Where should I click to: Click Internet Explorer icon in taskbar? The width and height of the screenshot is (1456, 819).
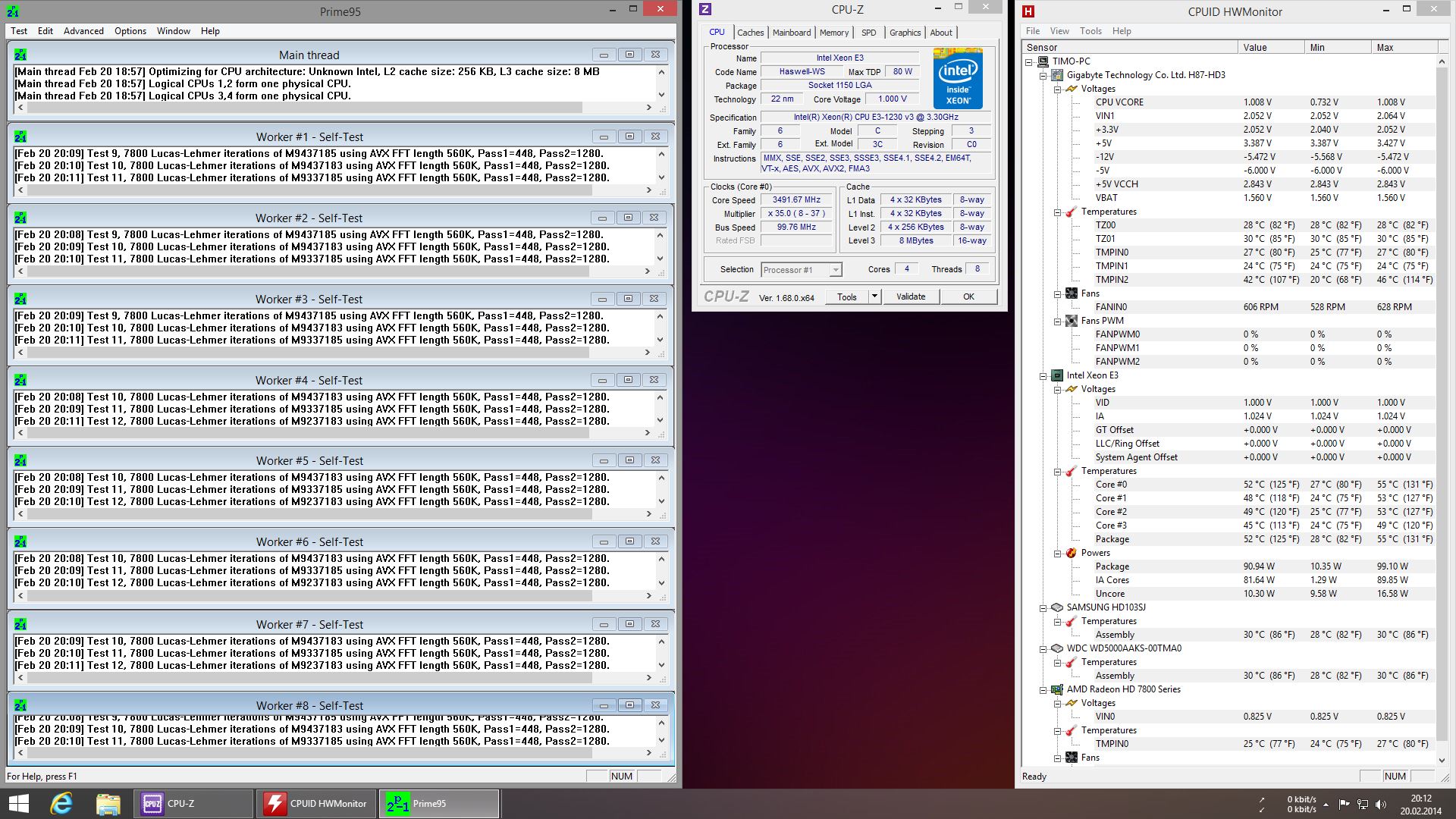(x=61, y=804)
